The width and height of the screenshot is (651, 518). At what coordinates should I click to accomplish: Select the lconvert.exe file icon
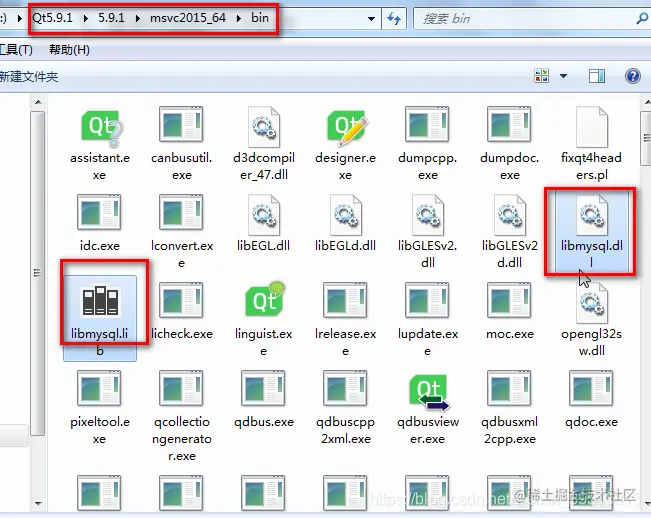(x=181, y=212)
